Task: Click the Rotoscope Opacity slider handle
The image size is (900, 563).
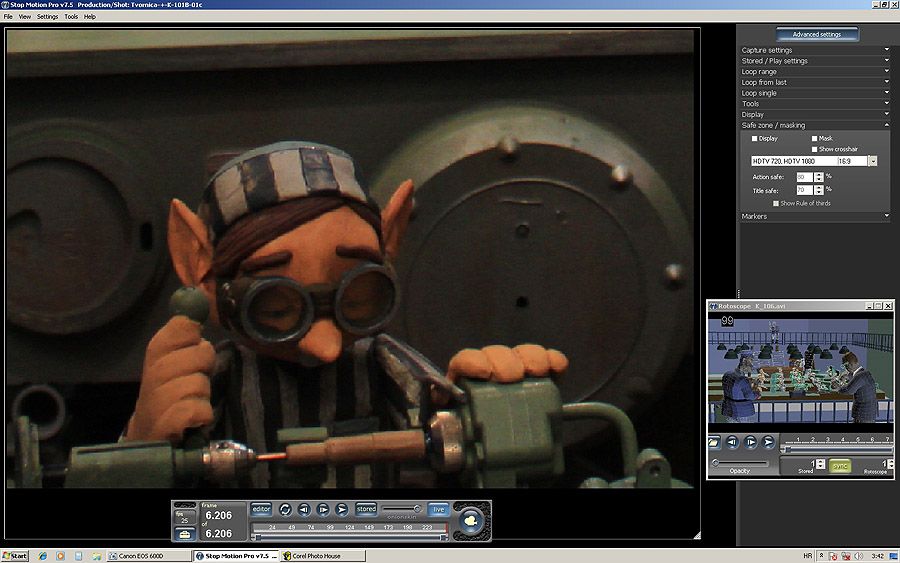Action: pyautogui.click(x=716, y=463)
